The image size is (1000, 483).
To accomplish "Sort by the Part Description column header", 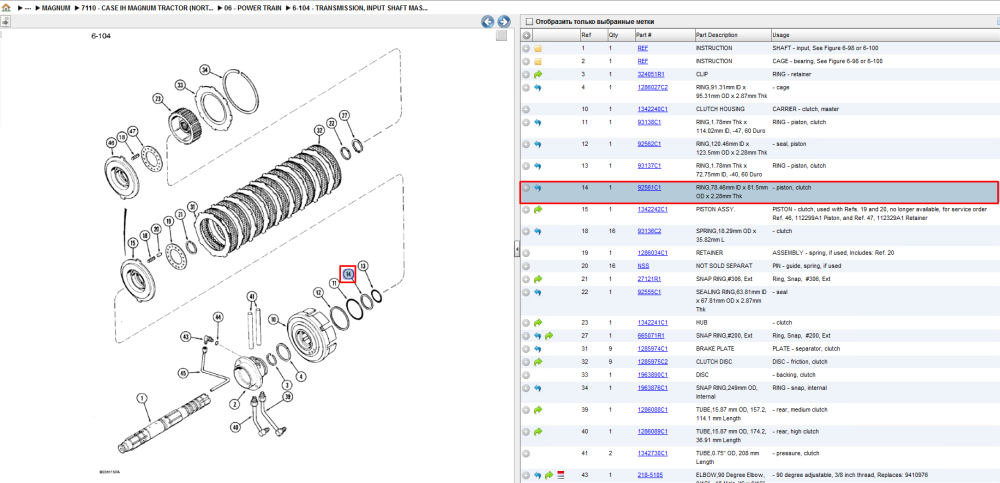I will pyautogui.click(x=732, y=35).
